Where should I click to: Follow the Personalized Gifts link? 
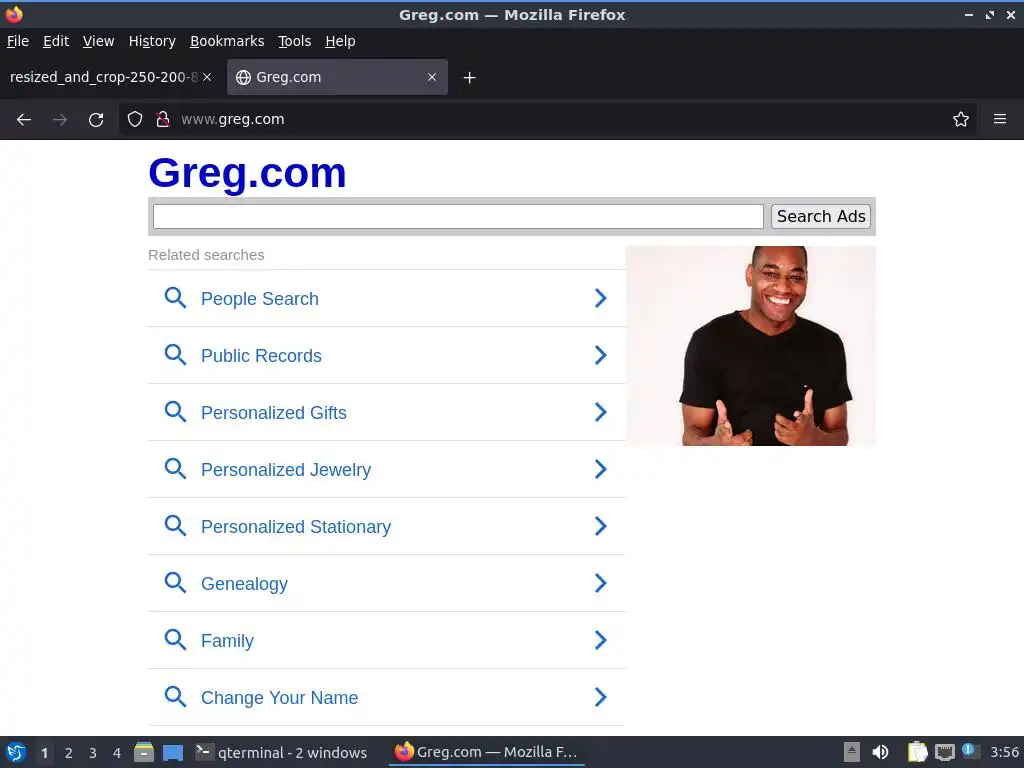274,413
